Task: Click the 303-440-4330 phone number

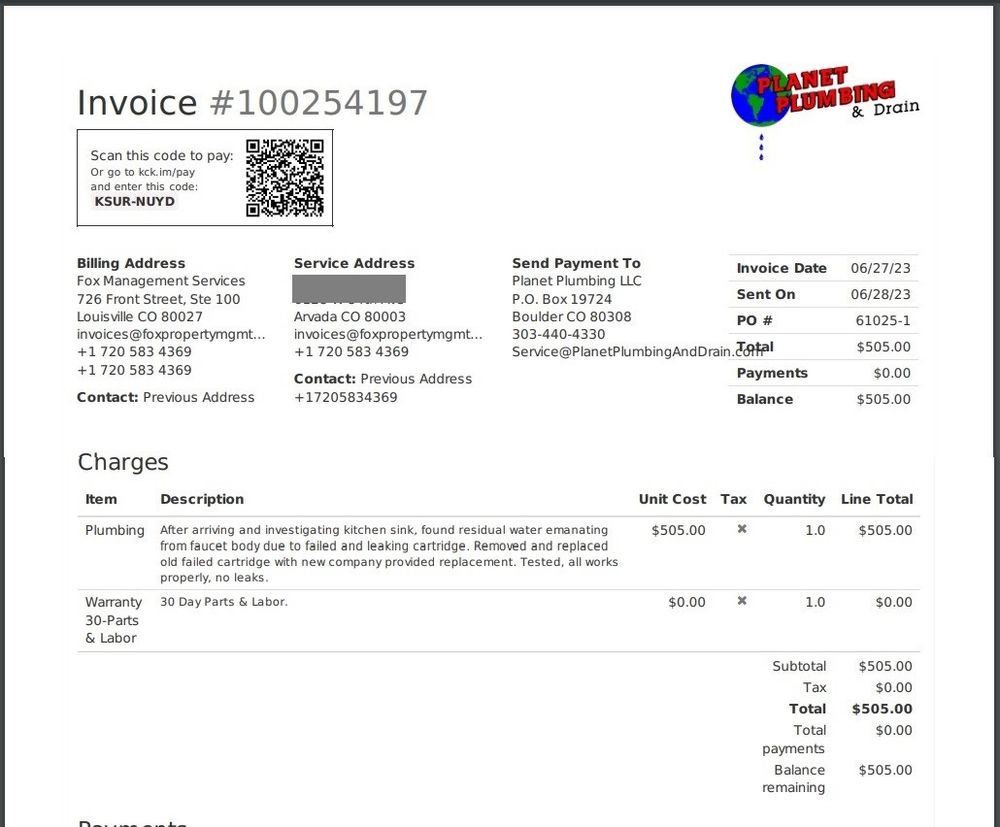Action: (558, 334)
